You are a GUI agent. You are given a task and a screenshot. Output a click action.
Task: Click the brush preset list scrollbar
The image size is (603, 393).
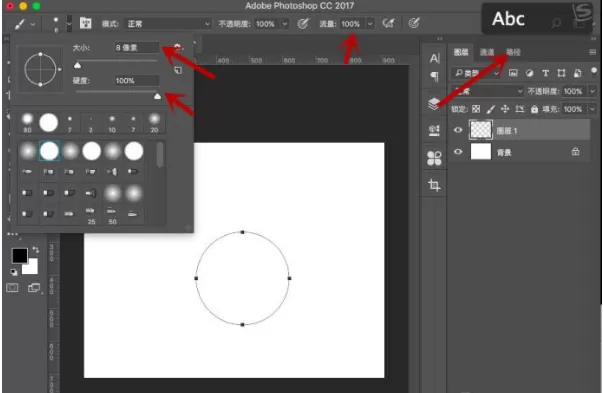(x=160, y=155)
